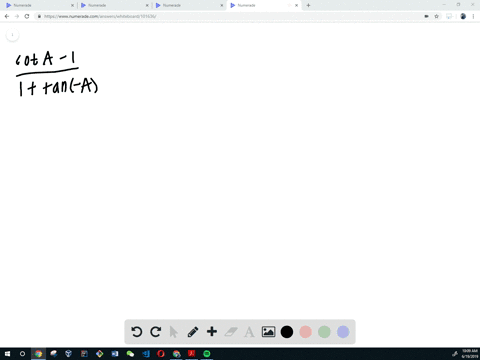The height and width of the screenshot is (360, 480).
Task: Open Microsoft Word from the taskbar
Action: tap(115, 354)
